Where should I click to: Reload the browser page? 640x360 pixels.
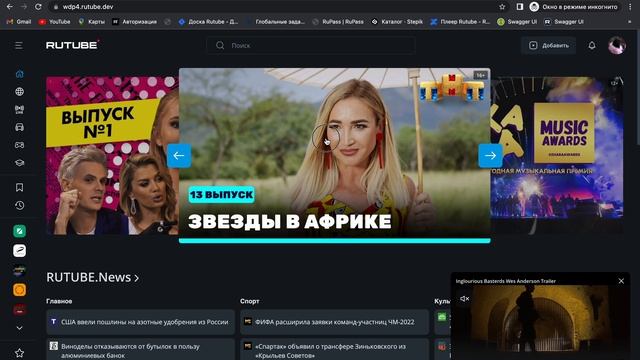point(38,7)
